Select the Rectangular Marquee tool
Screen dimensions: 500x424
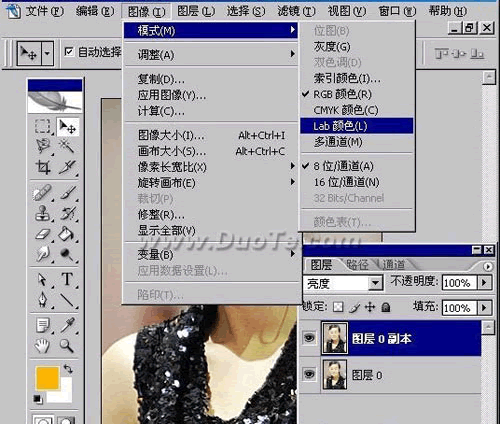pyautogui.click(x=42, y=126)
